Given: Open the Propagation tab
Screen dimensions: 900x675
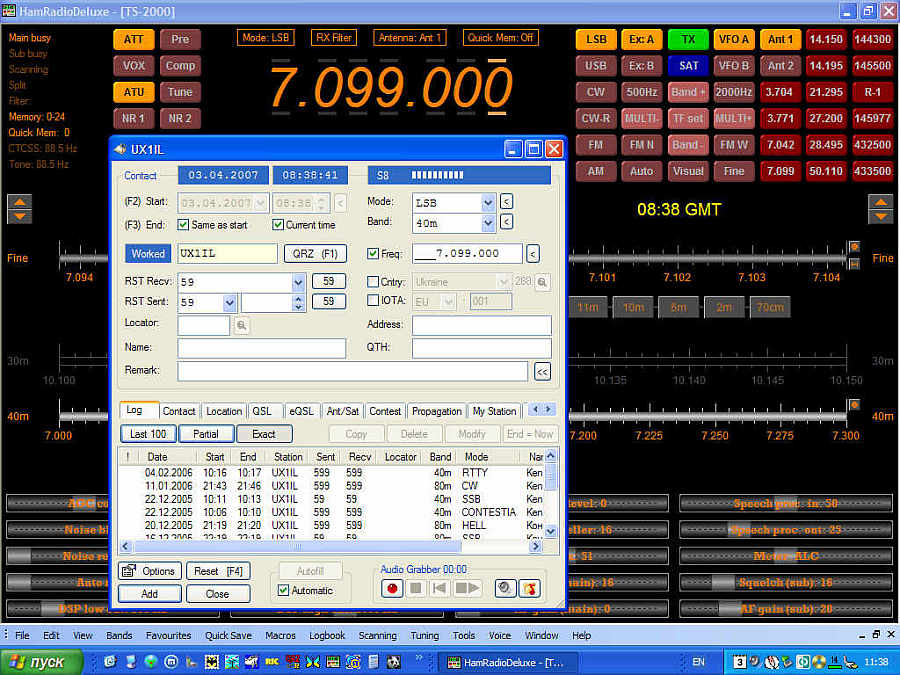Looking at the screenshot, I should [437, 411].
